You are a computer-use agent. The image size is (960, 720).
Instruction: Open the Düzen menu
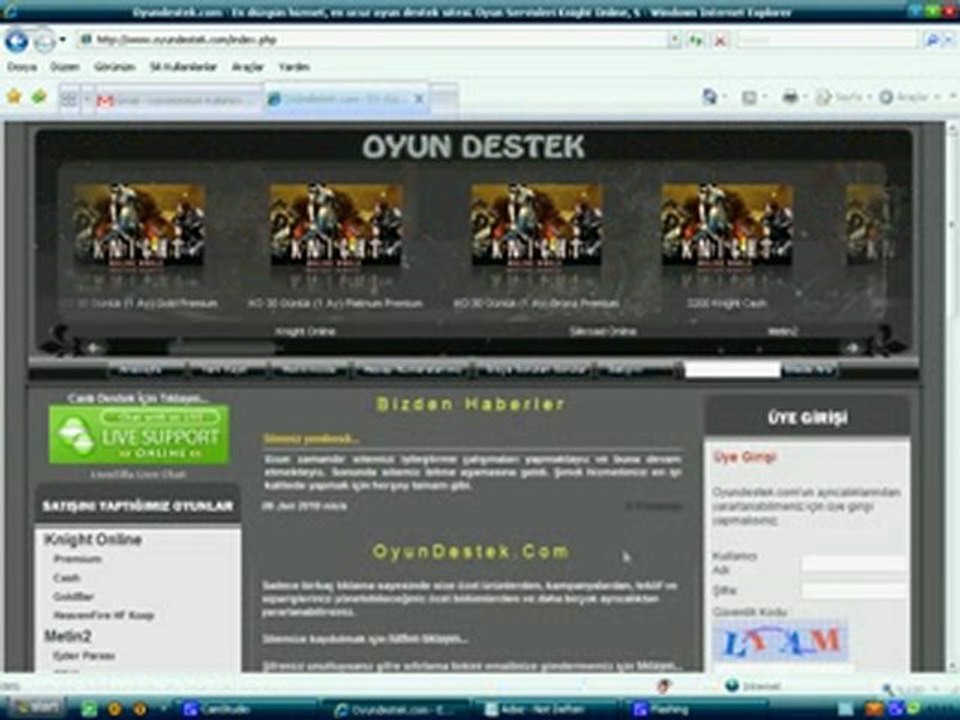[x=65, y=67]
